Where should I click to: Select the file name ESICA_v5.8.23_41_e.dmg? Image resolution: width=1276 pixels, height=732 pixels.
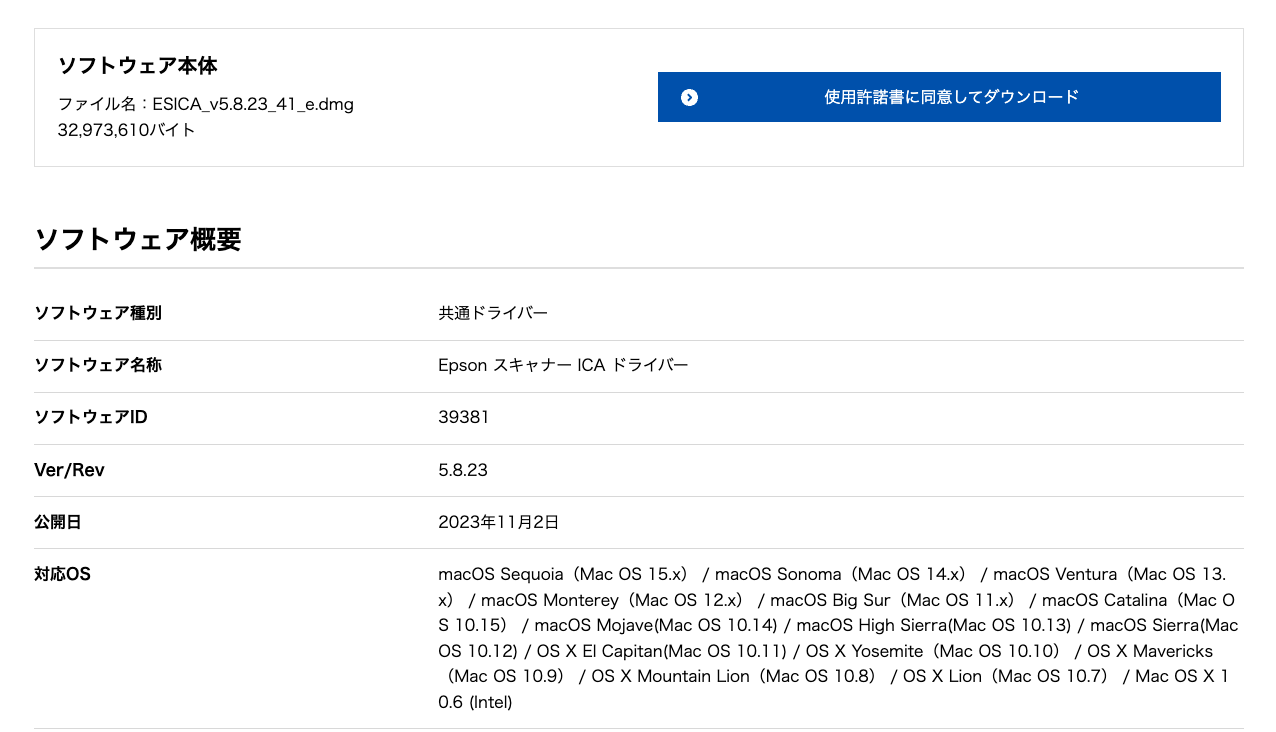252,104
